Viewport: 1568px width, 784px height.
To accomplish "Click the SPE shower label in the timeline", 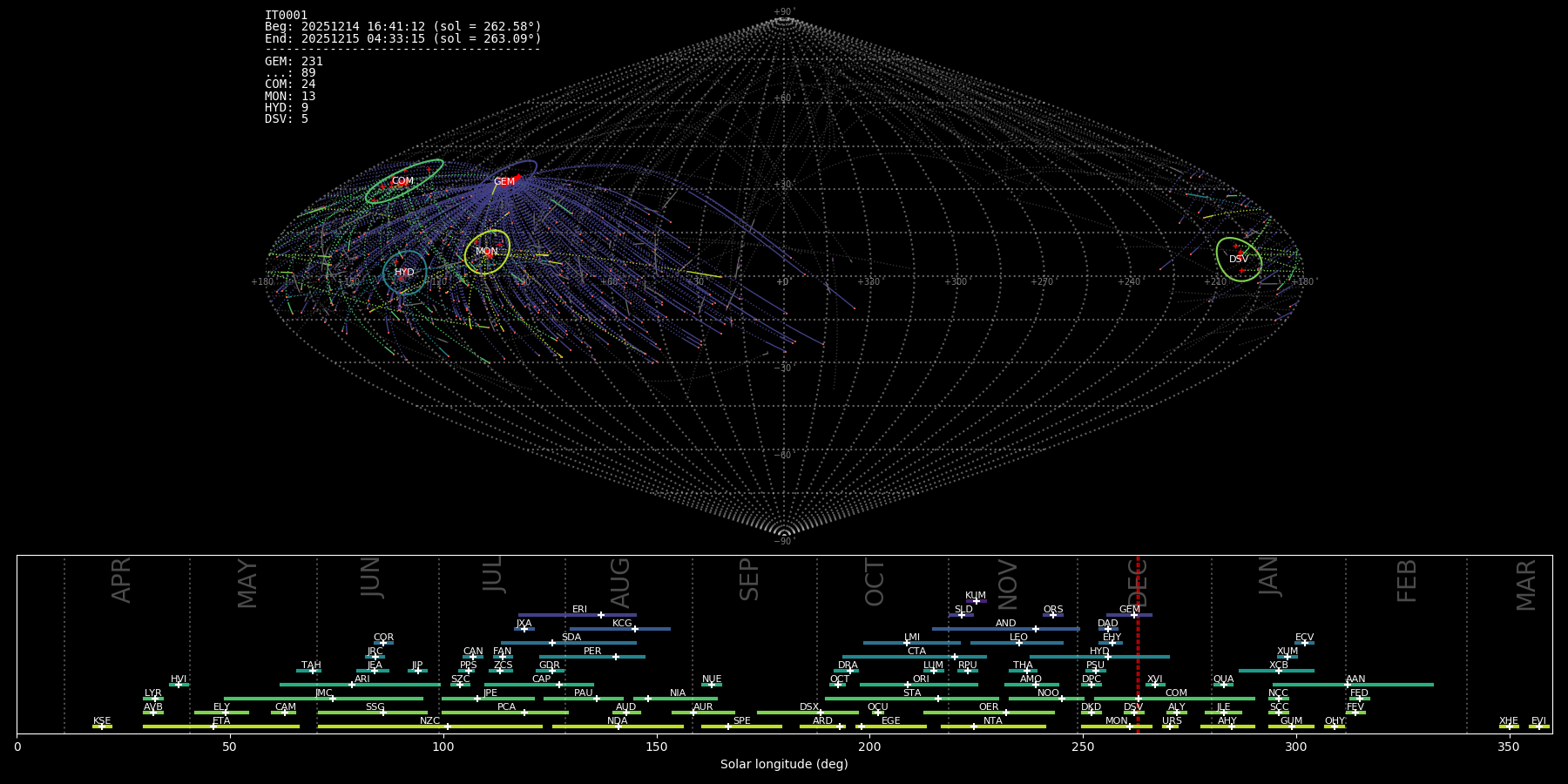I will (x=741, y=721).
